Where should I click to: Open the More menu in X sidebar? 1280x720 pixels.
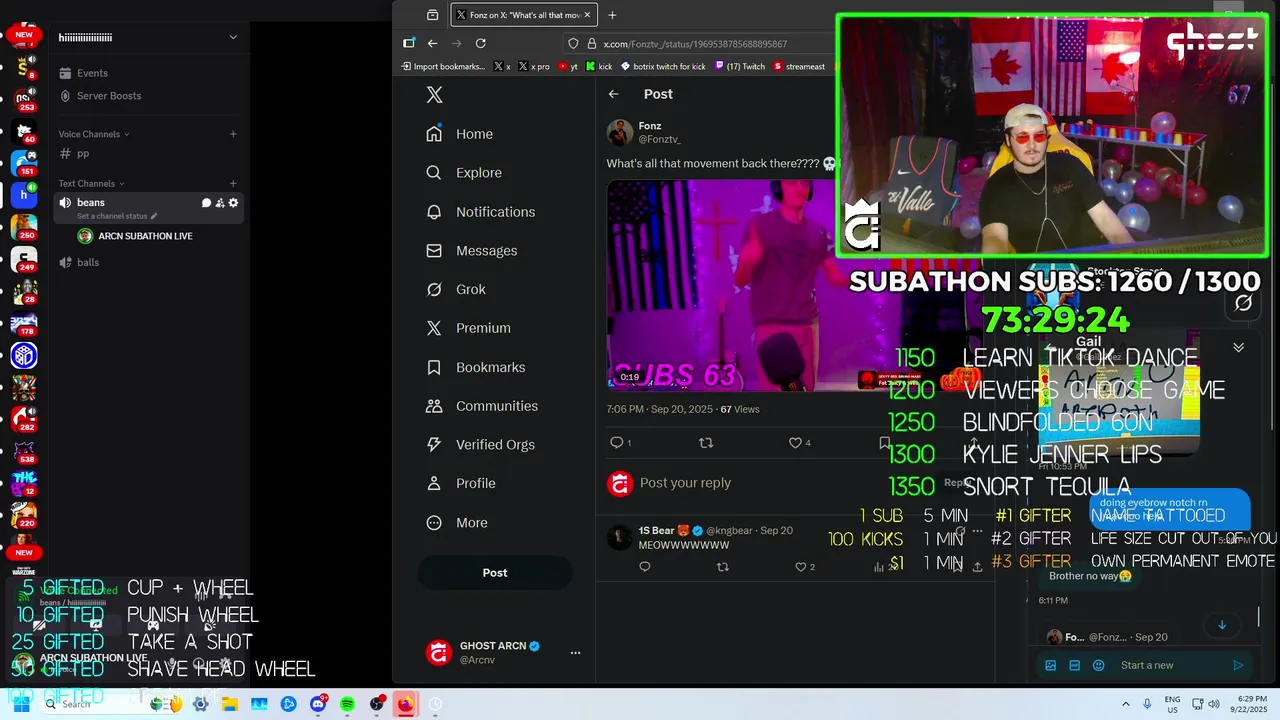(x=457, y=522)
